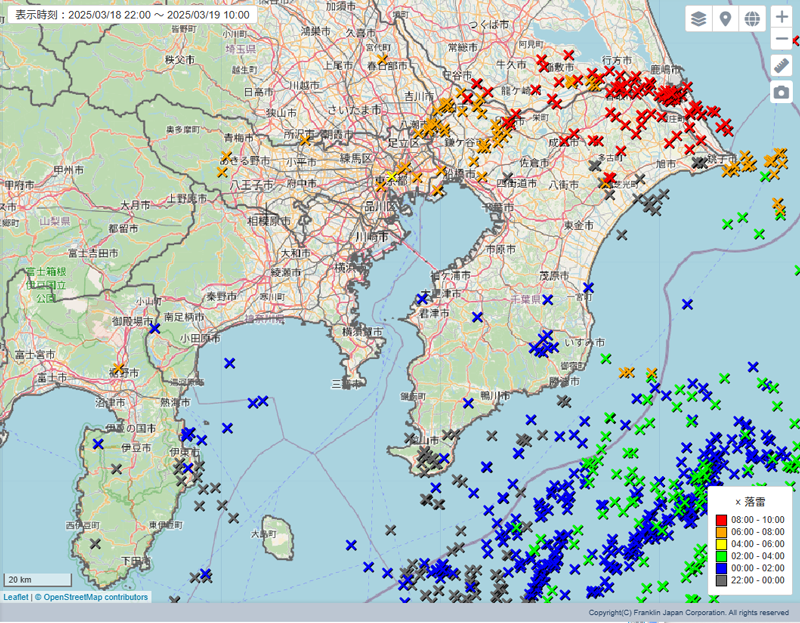800x623 pixels.
Task: Pick the blue 00:00 - 02:00 legend swatch
Action: pos(721,568)
